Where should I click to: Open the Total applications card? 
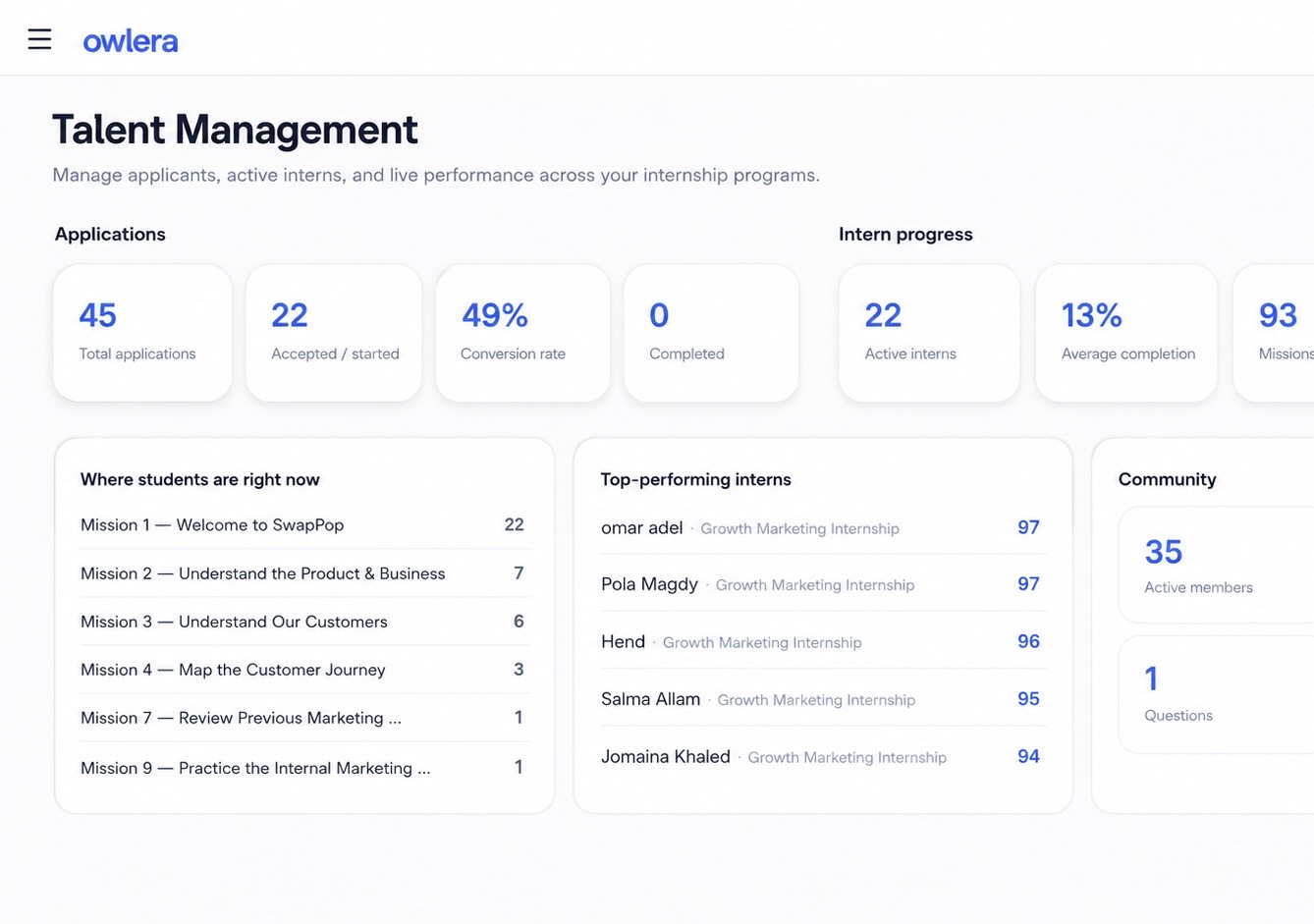pyautogui.click(x=142, y=333)
